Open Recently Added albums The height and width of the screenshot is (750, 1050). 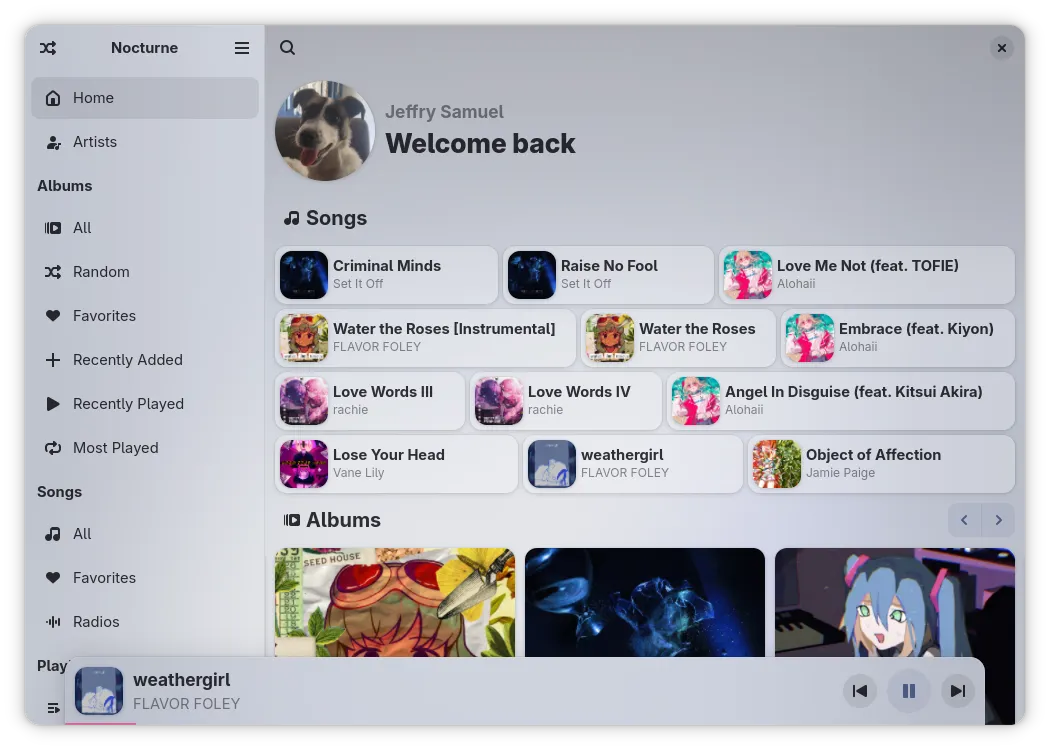(x=145, y=360)
